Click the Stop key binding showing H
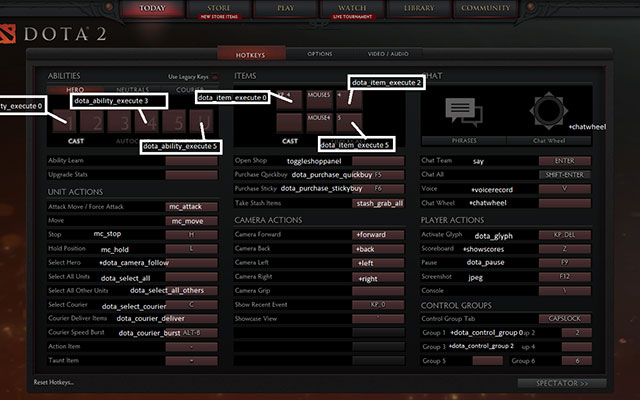The height and width of the screenshot is (400, 640). tap(191, 235)
